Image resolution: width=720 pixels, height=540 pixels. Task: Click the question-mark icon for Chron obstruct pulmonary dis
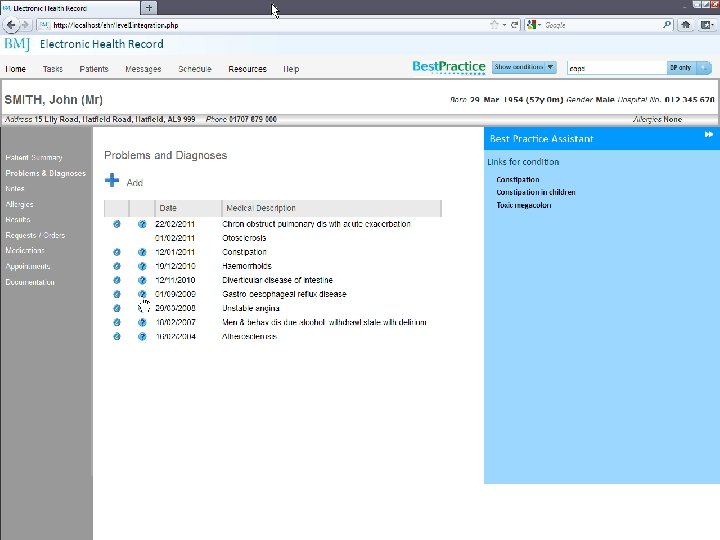click(x=142, y=224)
